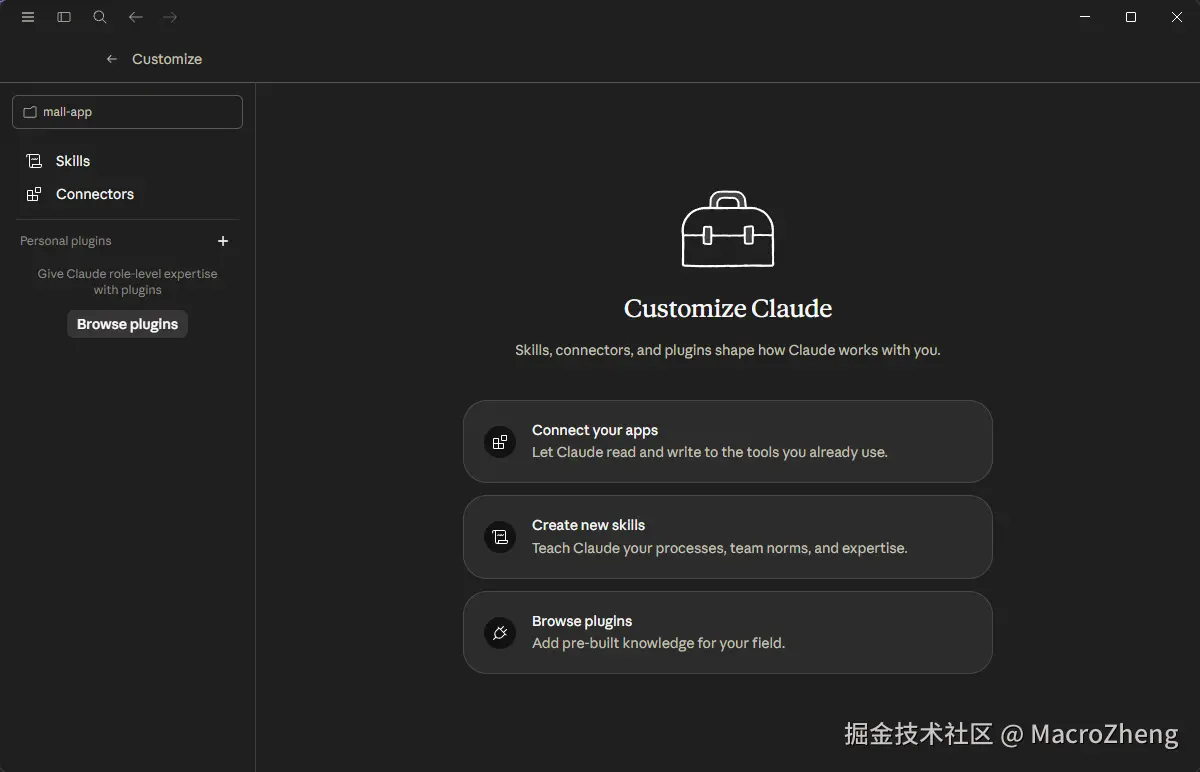Image resolution: width=1200 pixels, height=772 pixels.
Task: Click the search magnifier icon
Action: coord(100,17)
